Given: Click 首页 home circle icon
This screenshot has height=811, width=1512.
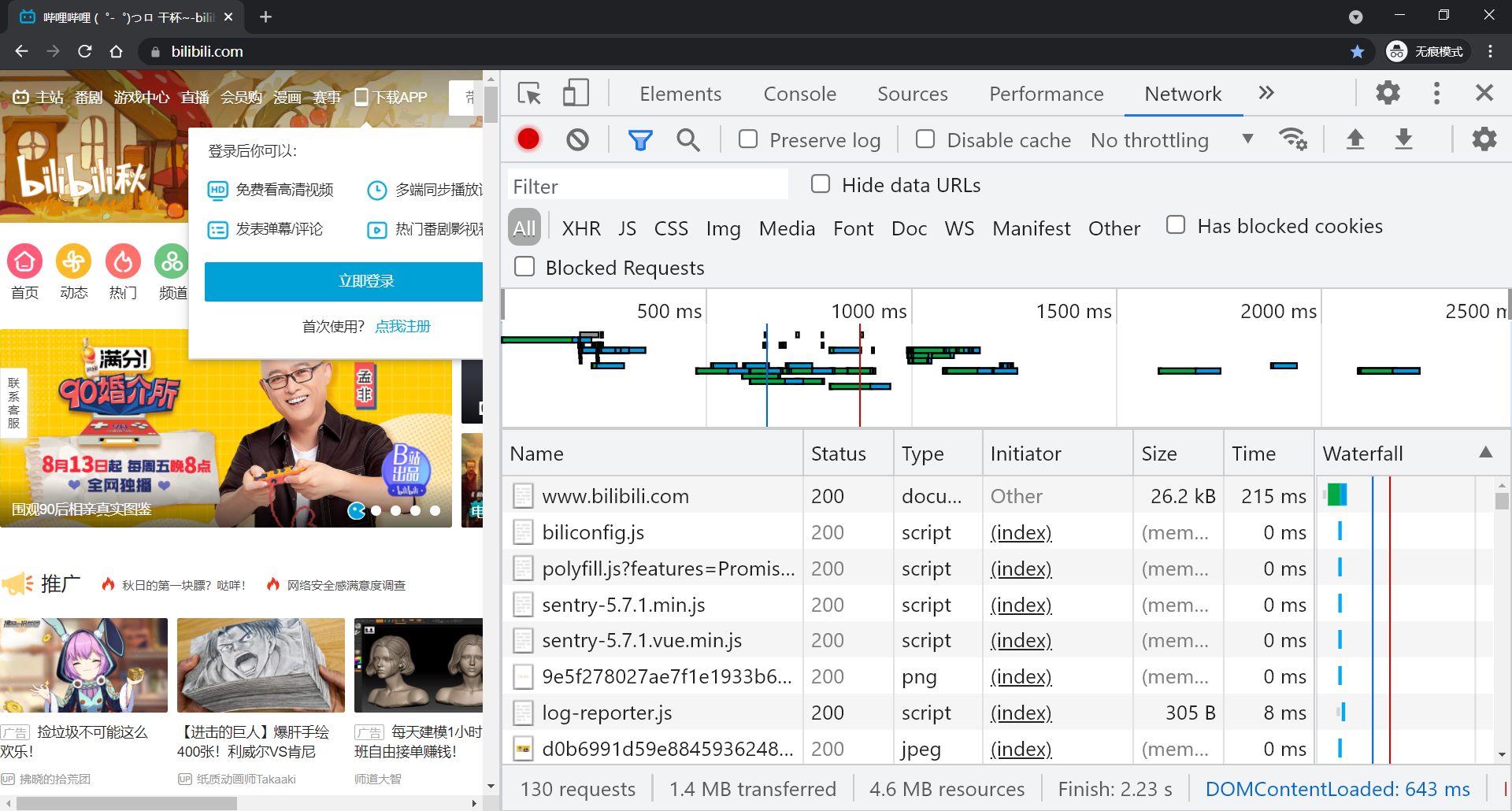Looking at the screenshot, I should click(x=25, y=261).
